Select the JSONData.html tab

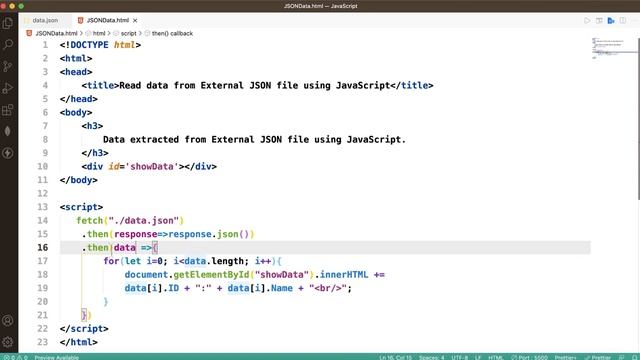(107, 20)
